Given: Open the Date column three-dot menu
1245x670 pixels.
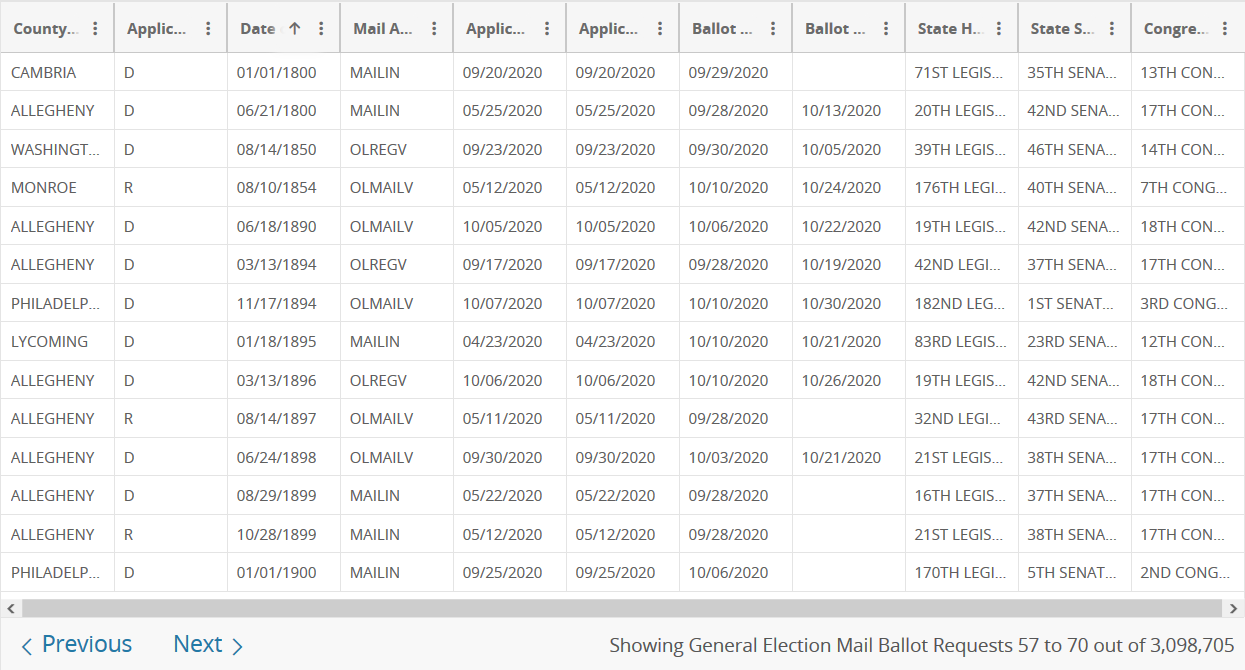Looking at the screenshot, I should pos(321,29).
